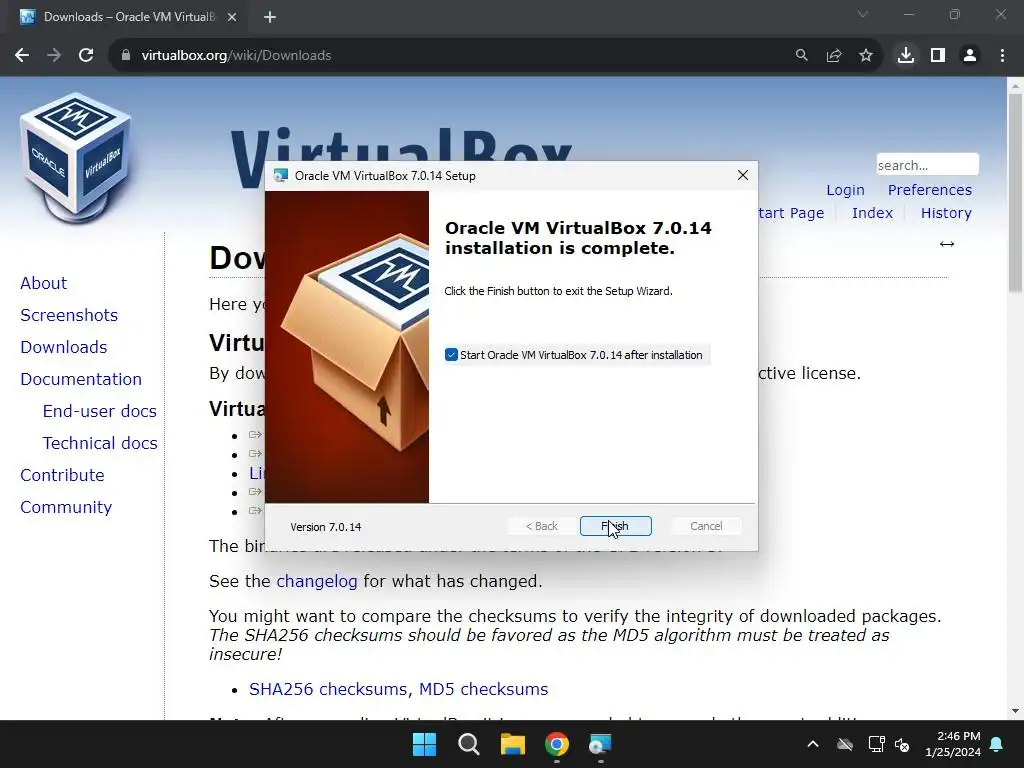Open a new tab with plus button

pyautogui.click(x=270, y=17)
